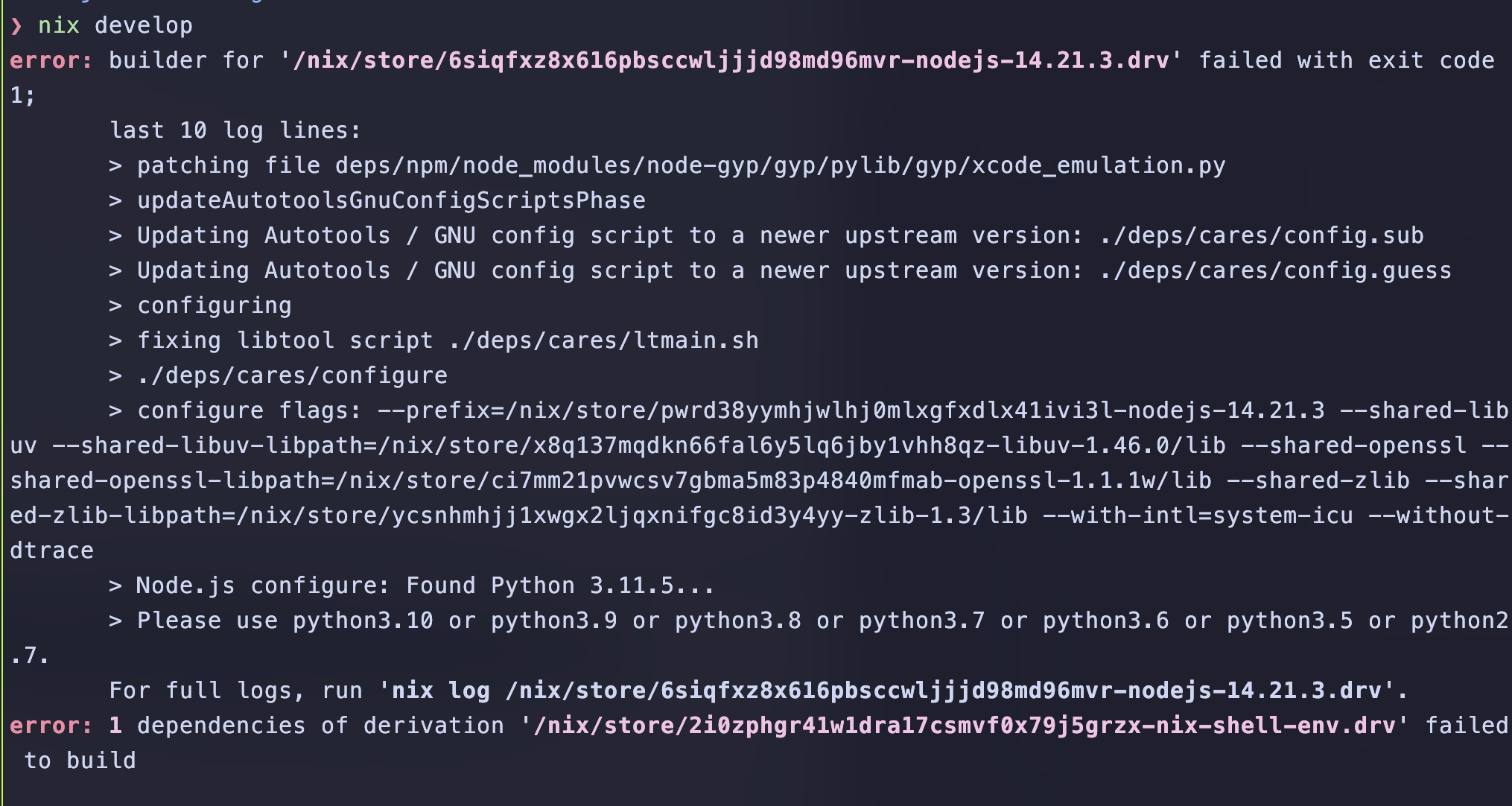Click the nix-shell-env.drv derivation path
This screenshot has height=806, width=1512.
(965, 726)
